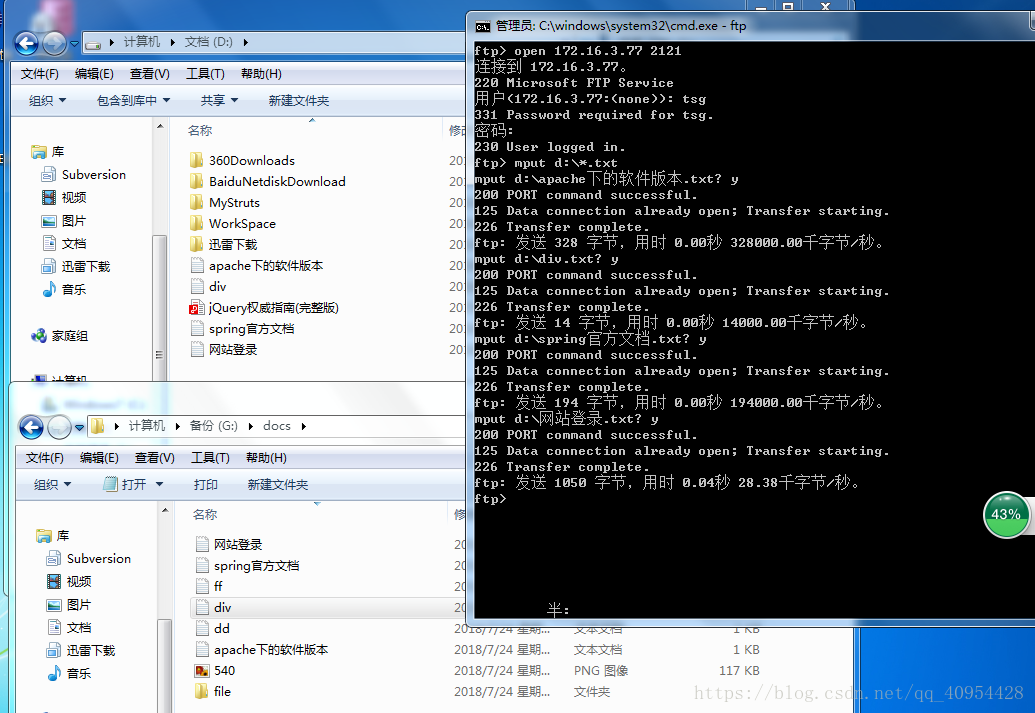Expand 组织 dropdown in D: drive toolbar
This screenshot has width=1035, height=713.
tap(48, 100)
